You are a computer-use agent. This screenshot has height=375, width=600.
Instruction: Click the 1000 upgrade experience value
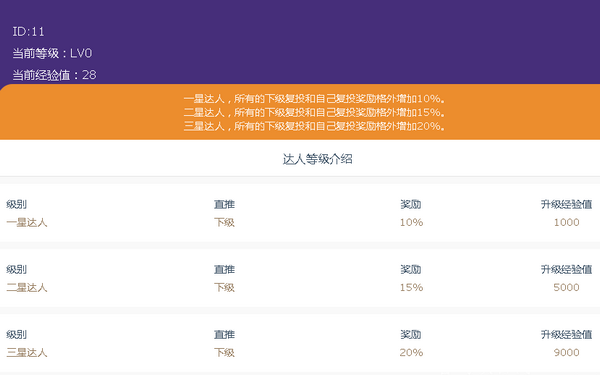(x=566, y=222)
